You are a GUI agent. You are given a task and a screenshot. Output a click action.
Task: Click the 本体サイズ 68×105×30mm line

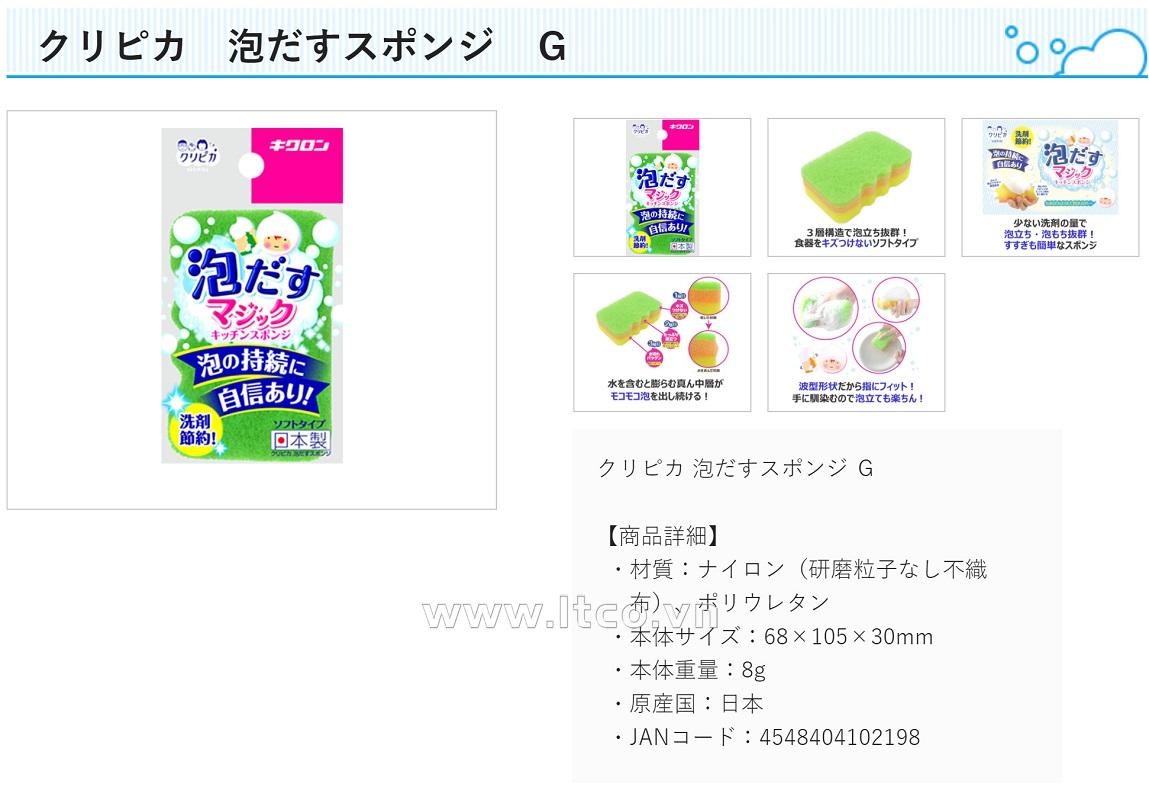772,636
